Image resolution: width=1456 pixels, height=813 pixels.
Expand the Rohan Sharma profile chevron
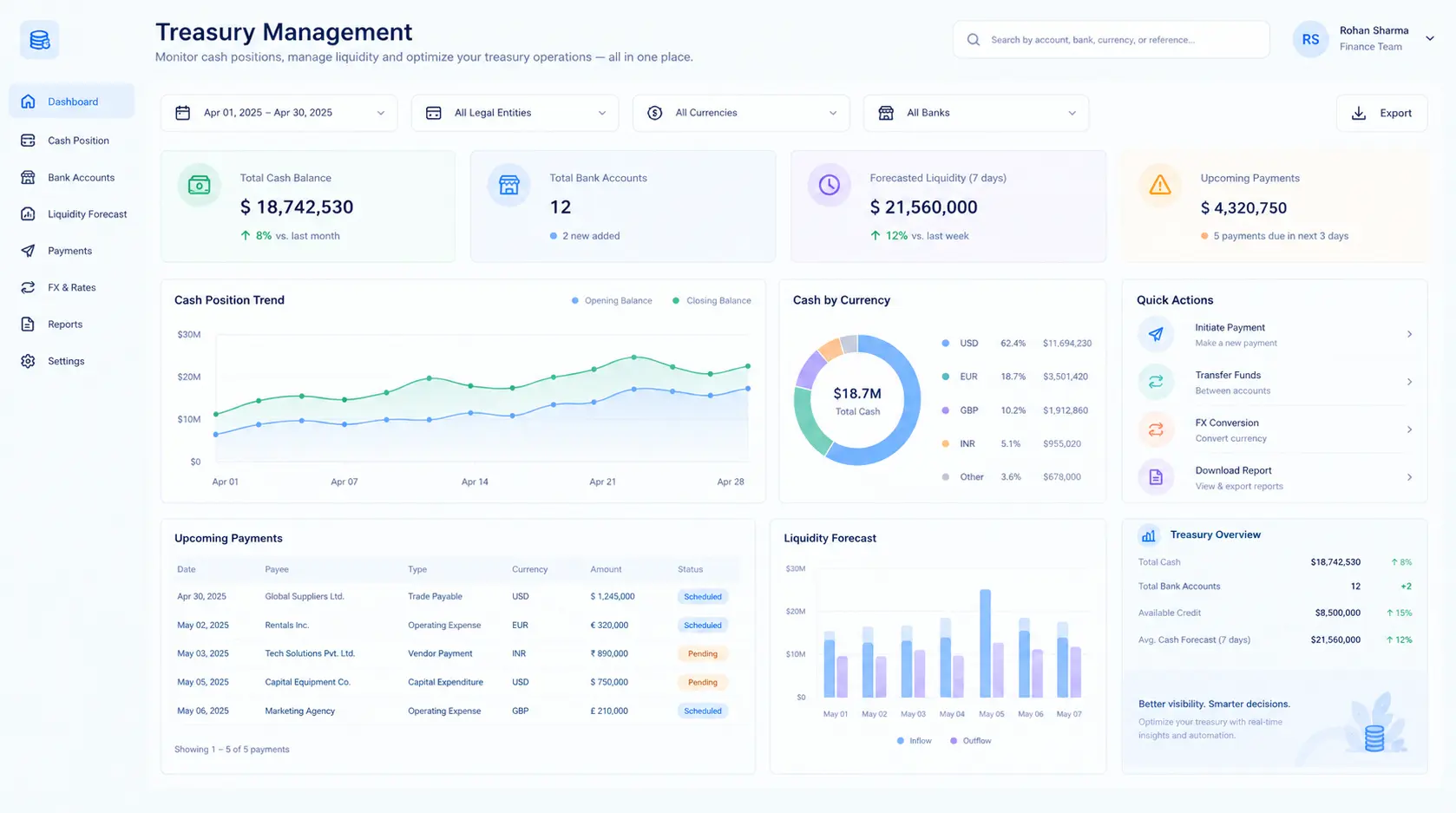tap(1430, 38)
